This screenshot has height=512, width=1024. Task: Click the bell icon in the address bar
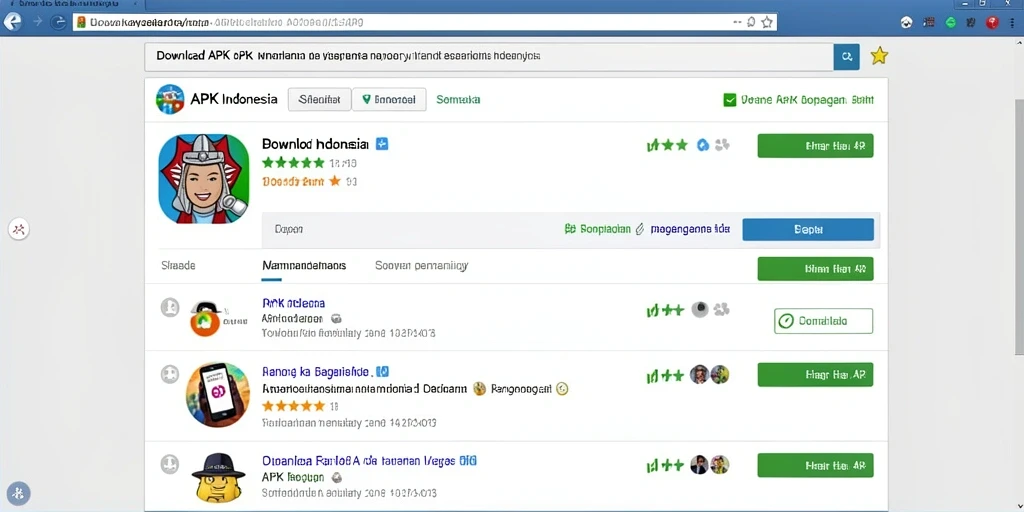[751, 22]
